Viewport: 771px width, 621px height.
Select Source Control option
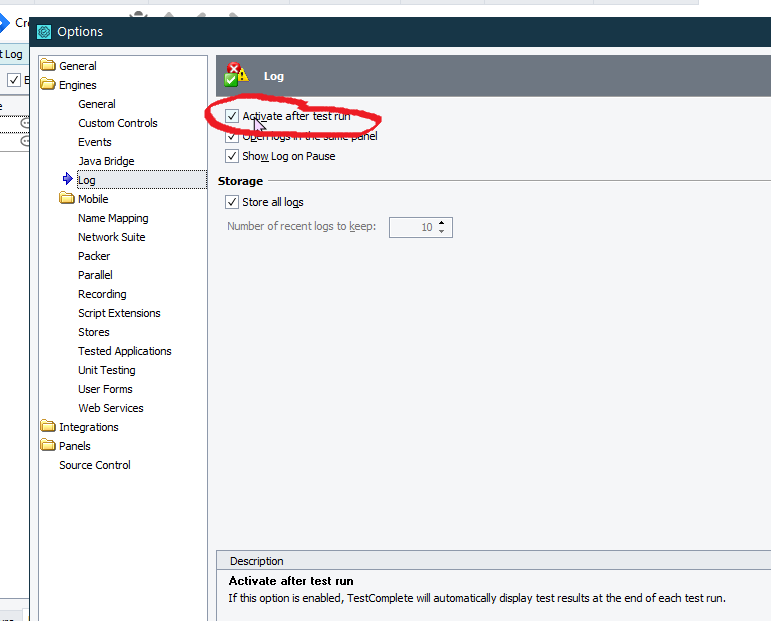pyautogui.click(x=94, y=465)
